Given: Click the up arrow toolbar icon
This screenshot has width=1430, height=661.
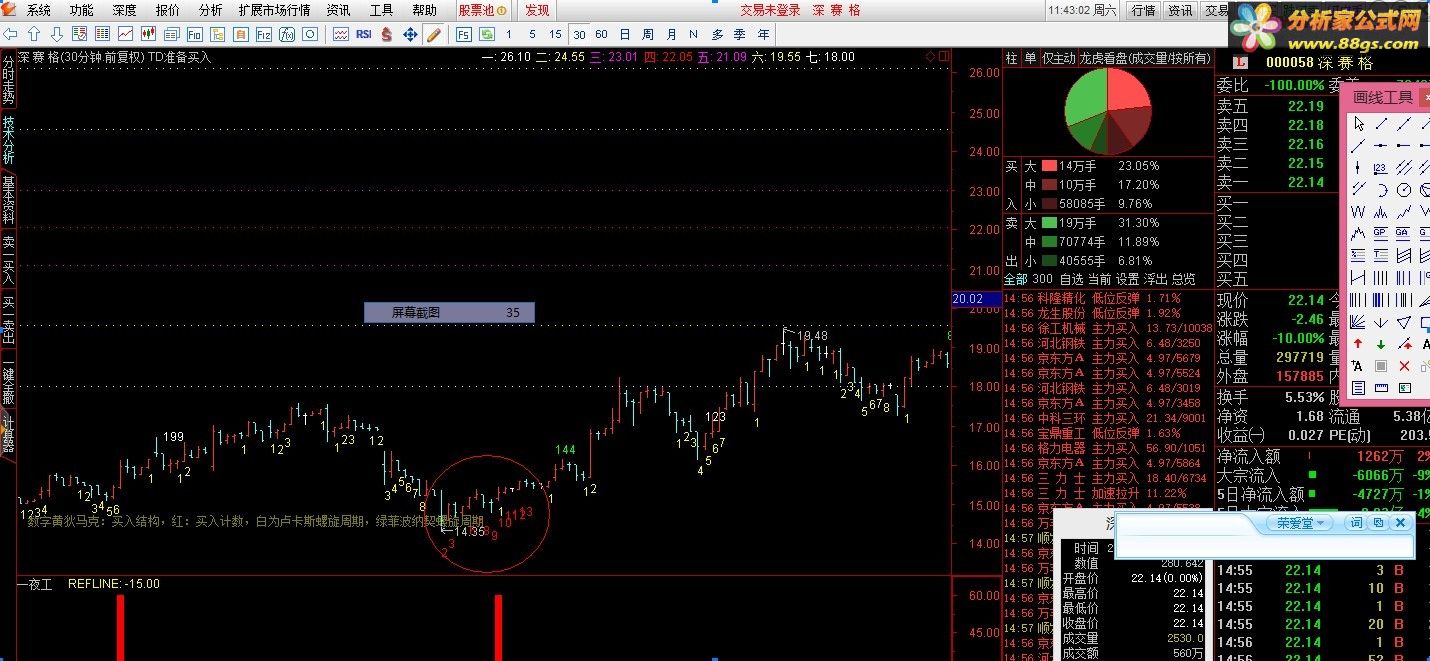Looking at the screenshot, I should click(34, 34).
